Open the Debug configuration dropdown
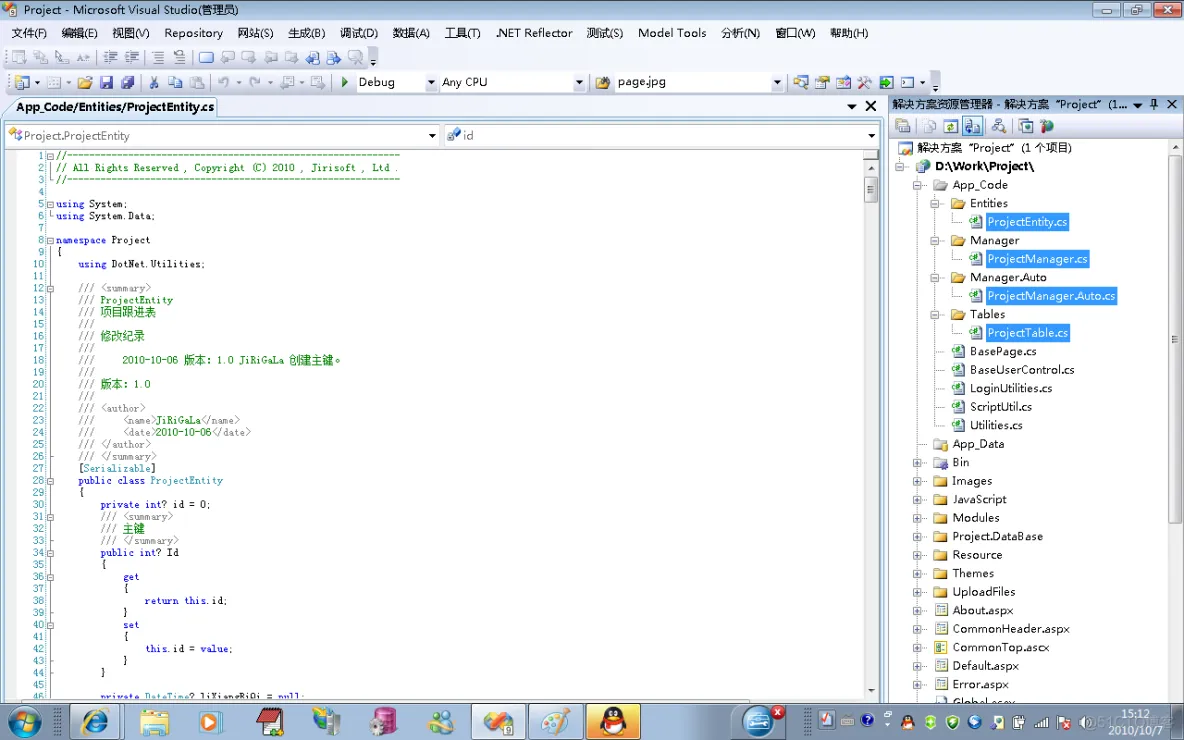Viewport: 1184px width, 740px height. (431, 82)
